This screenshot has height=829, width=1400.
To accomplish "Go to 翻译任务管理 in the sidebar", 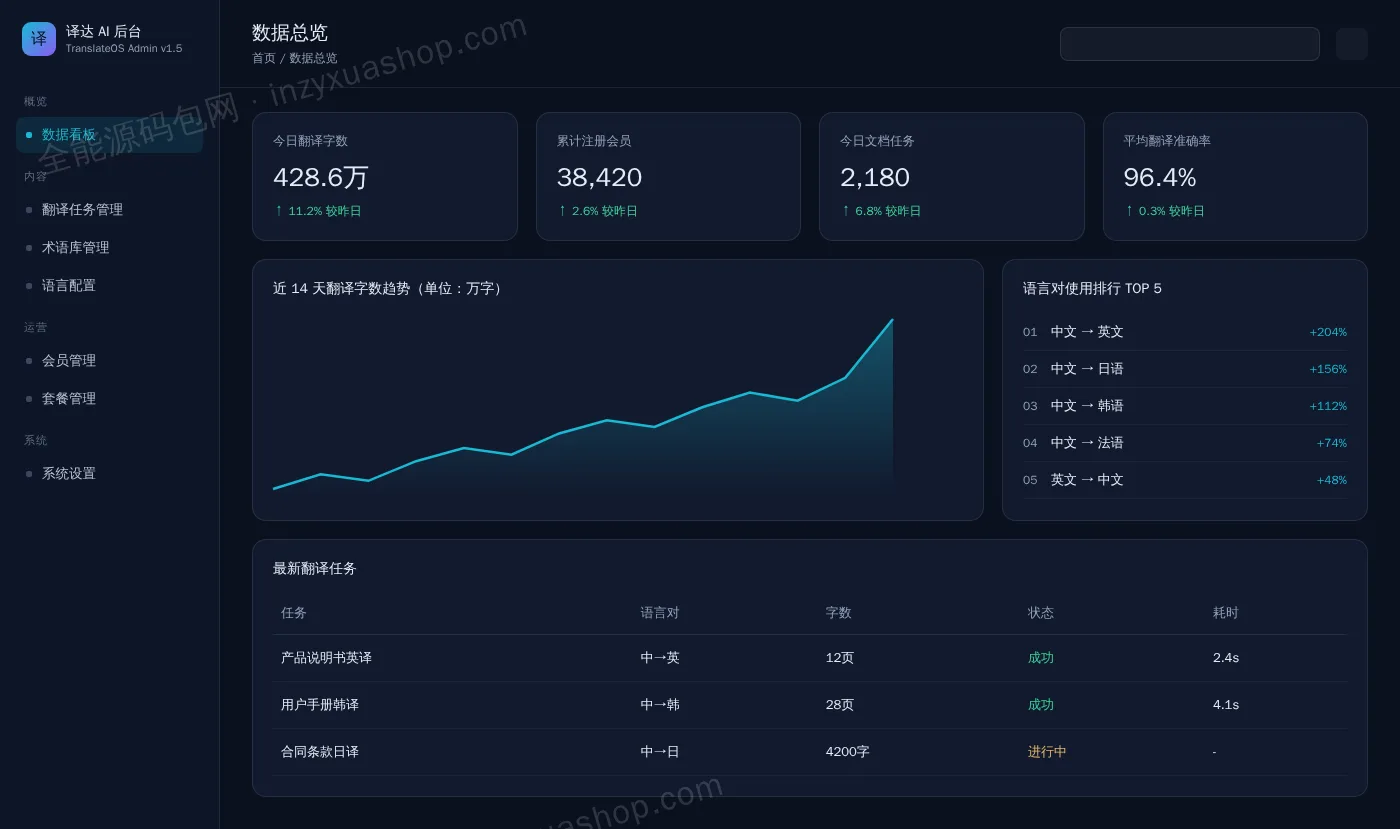I will 109,210.
